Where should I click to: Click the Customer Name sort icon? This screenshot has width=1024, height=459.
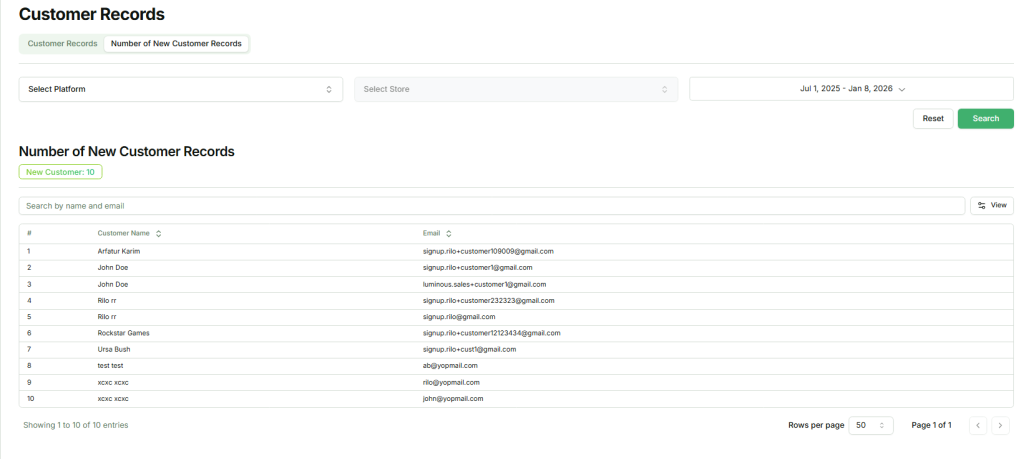[x=159, y=233]
